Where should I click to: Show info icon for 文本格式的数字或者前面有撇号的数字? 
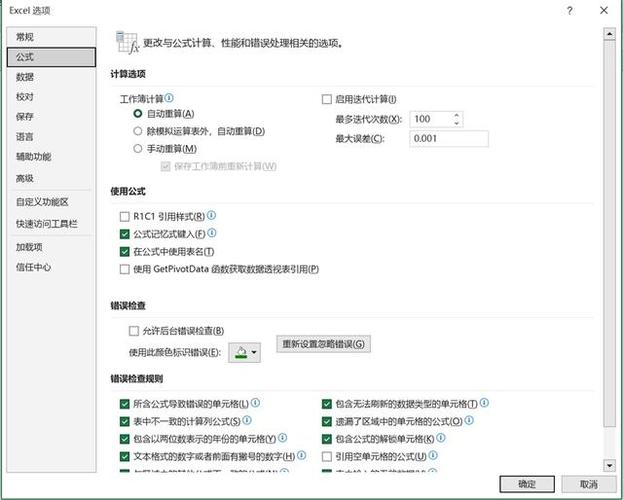302,455
